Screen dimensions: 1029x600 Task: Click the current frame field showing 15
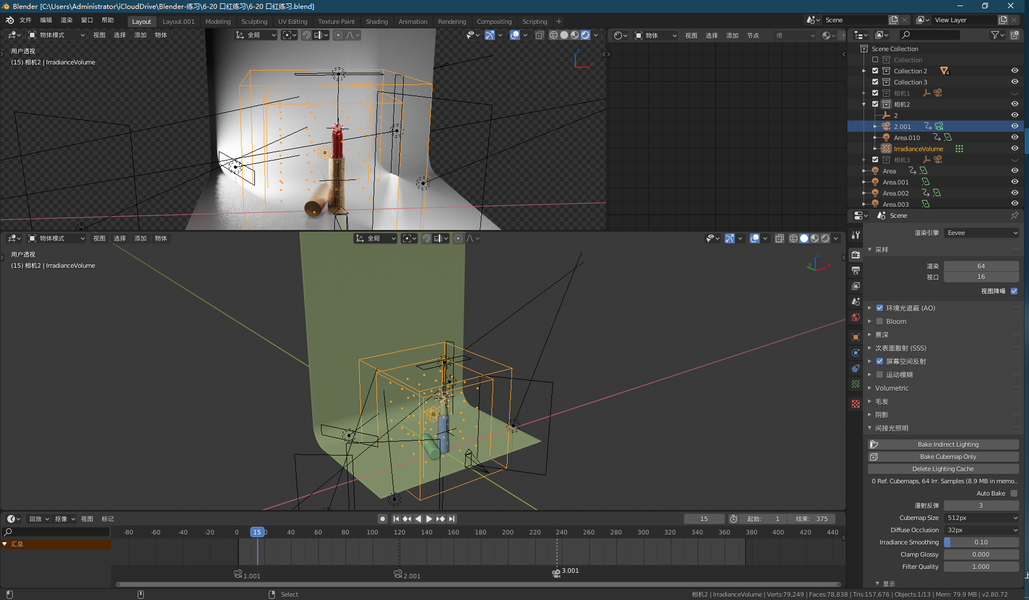704,519
